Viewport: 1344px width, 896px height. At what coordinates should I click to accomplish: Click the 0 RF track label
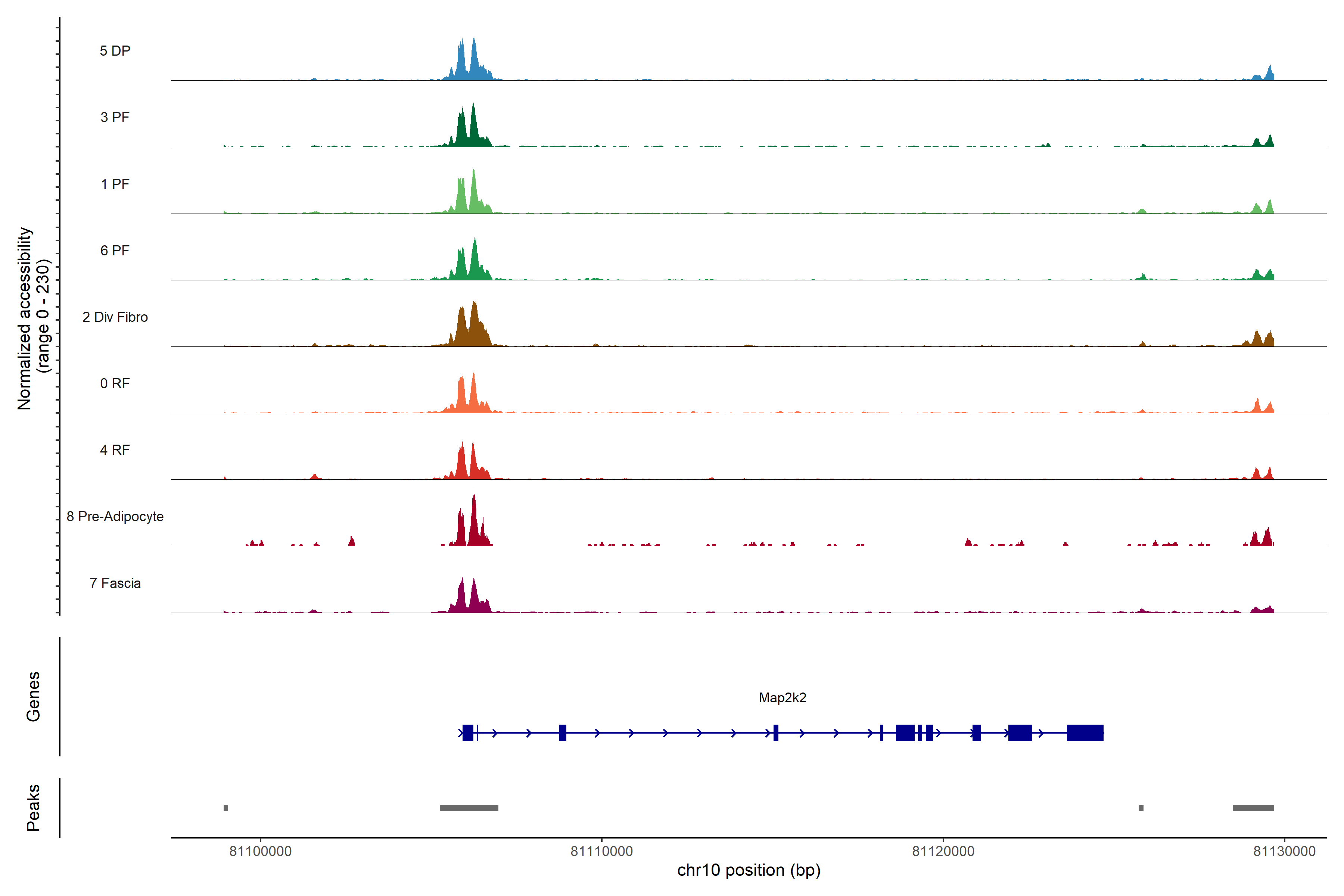(115, 383)
